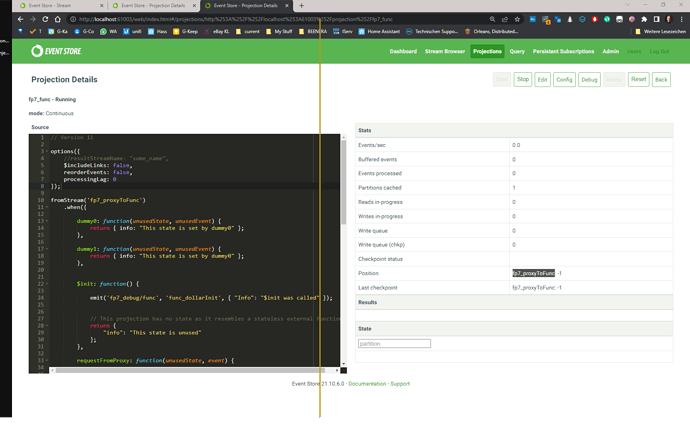Click the 'Partitions cached' stats row label
Viewport: 690px width, 427px height.
[380, 188]
